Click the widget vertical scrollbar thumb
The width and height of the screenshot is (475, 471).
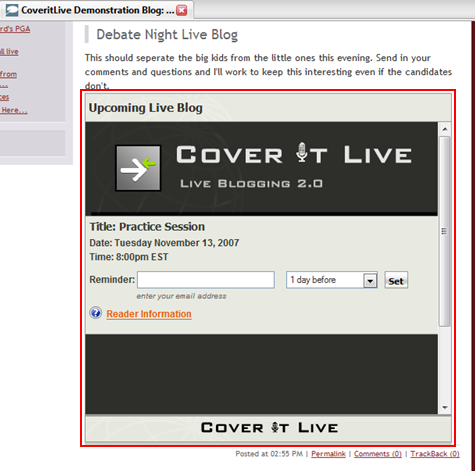(445, 231)
